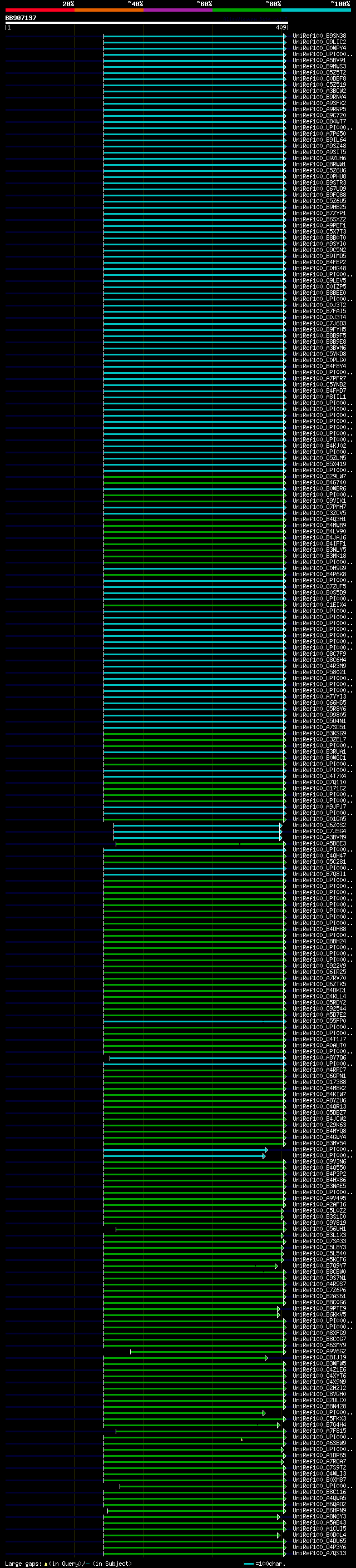Viewport: 356px width, 1568px height.
Task: Click hit UniRef100_B9PTE9
Action: [x=319, y=1308]
